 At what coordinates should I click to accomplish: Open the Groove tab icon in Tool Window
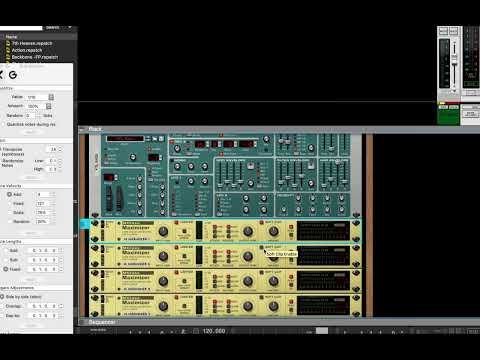tap(13, 75)
